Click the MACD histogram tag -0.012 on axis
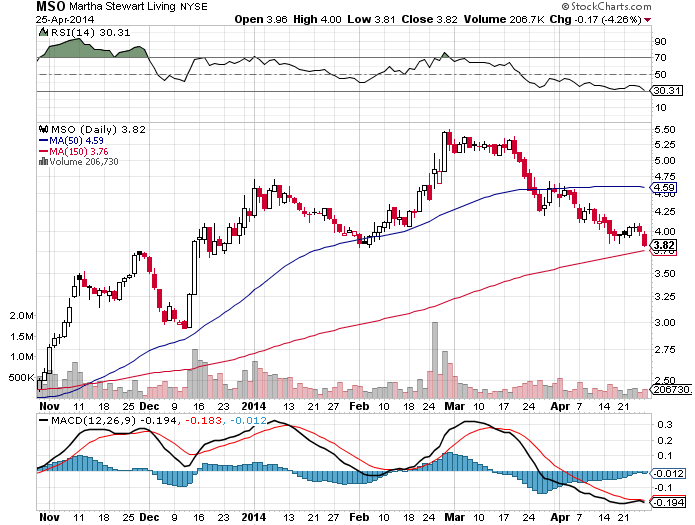695x525 pixels. point(668,474)
